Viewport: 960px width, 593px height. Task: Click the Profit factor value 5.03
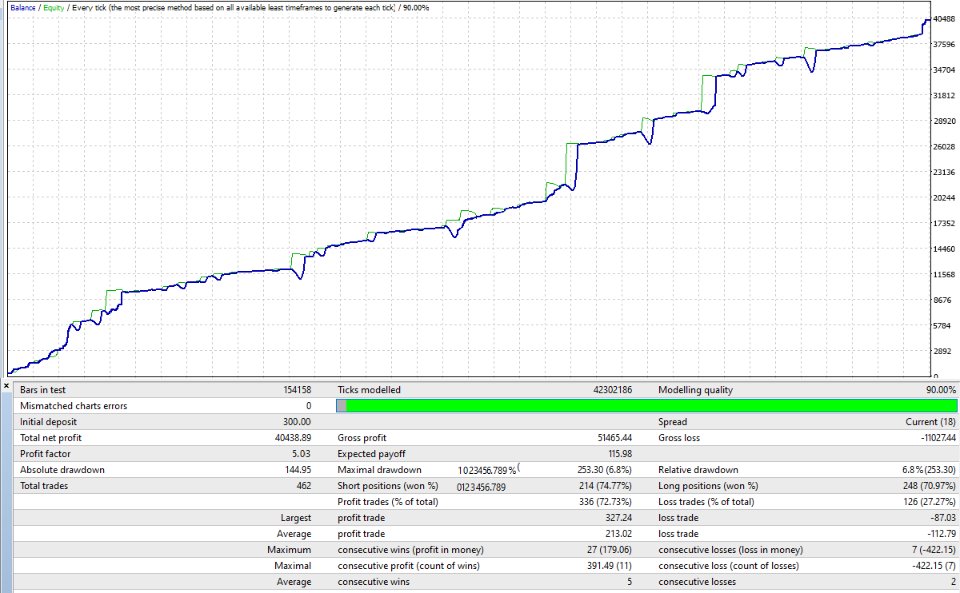pyautogui.click(x=301, y=453)
